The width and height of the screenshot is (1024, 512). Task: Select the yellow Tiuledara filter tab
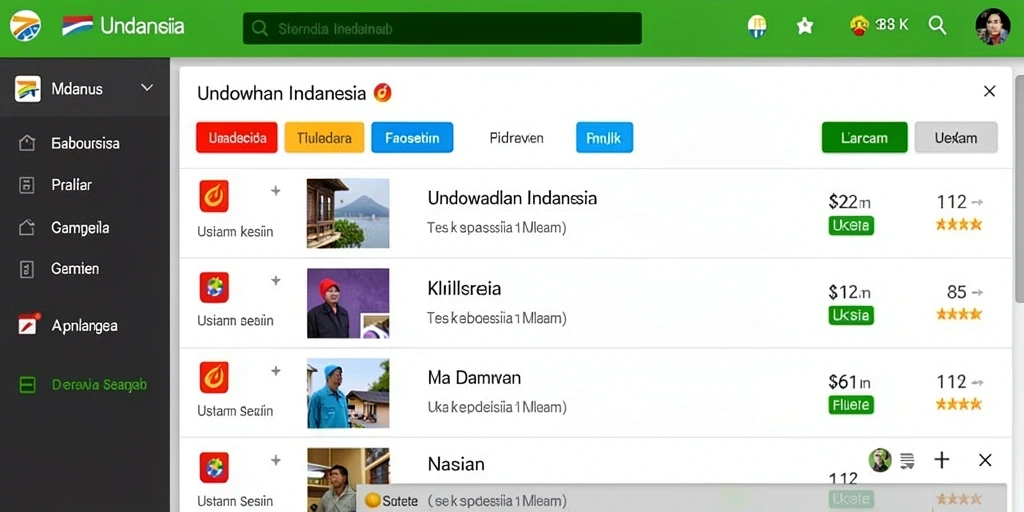[325, 138]
